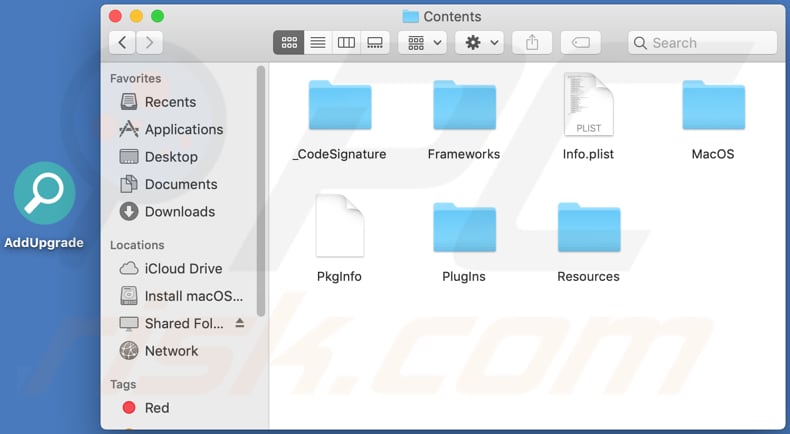This screenshot has width=790, height=434.
Task: Open the gear Action dropdown menu
Action: [479, 43]
